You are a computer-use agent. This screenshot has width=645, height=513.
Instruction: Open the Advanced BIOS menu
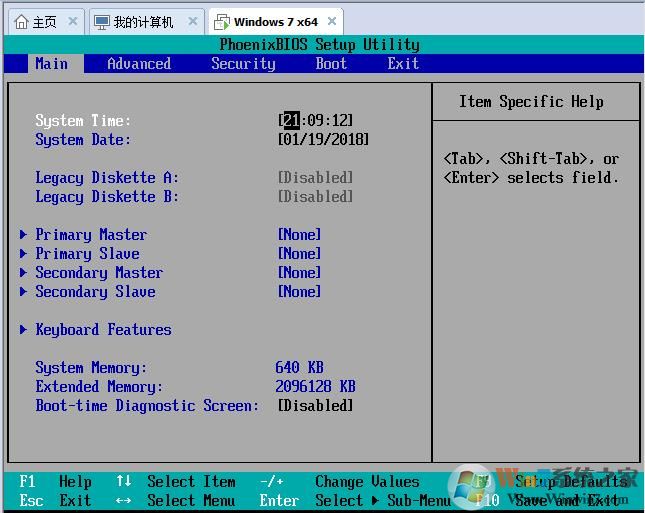[139, 64]
